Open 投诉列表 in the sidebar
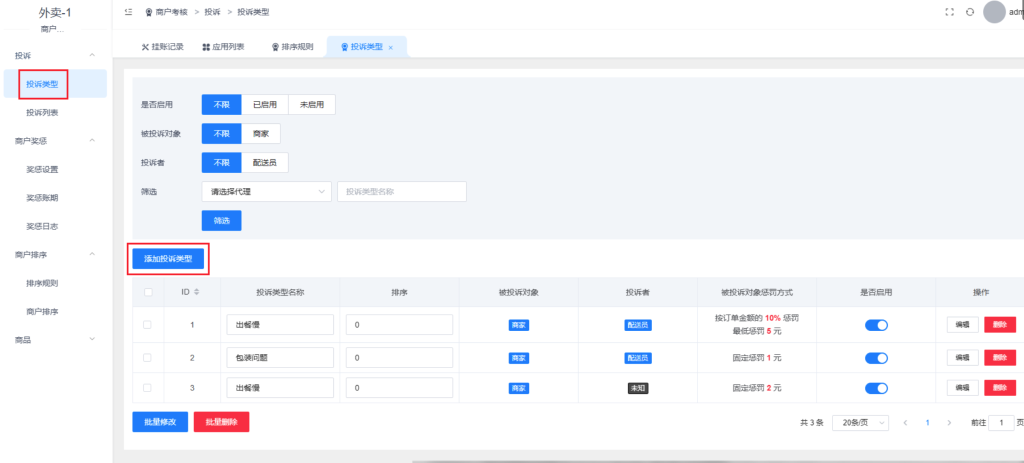The width and height of the screenshot is (1024, 463). [x=42, y=113]
